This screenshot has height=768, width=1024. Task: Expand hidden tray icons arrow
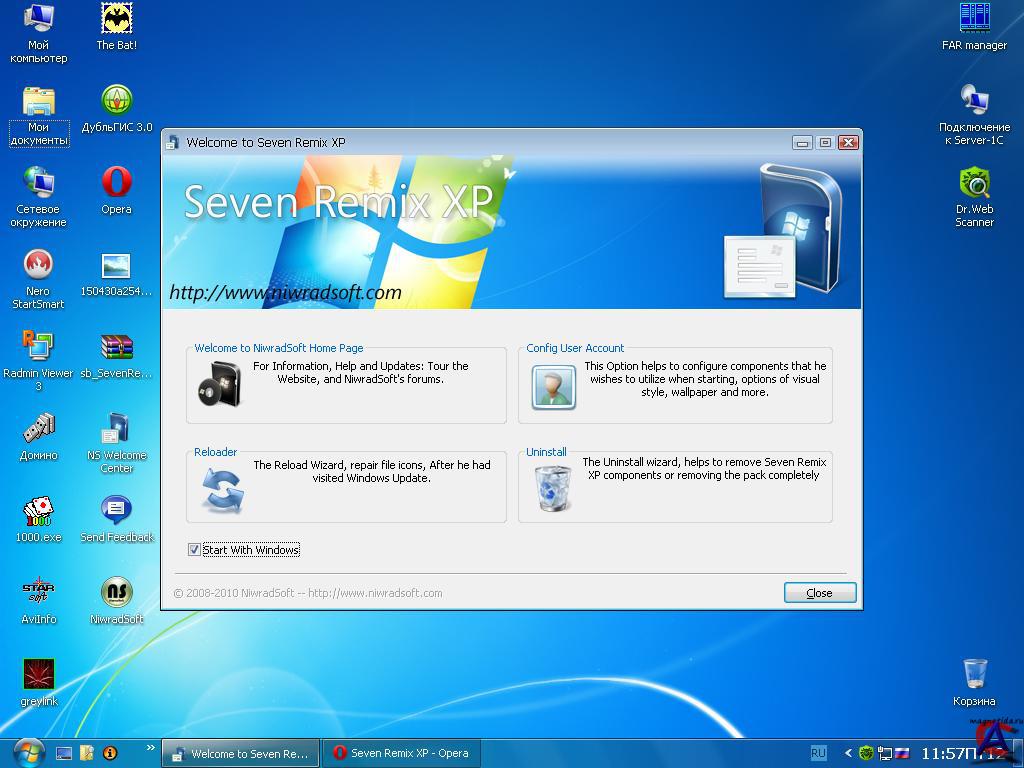pos(848,753)
